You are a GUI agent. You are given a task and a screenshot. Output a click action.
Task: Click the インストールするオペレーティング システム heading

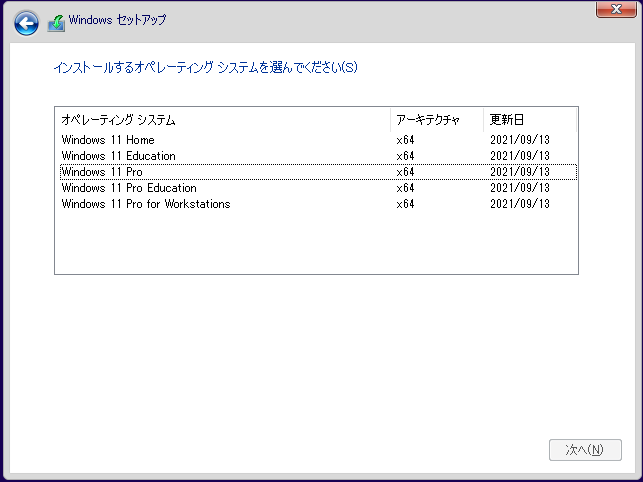[205, 67]
